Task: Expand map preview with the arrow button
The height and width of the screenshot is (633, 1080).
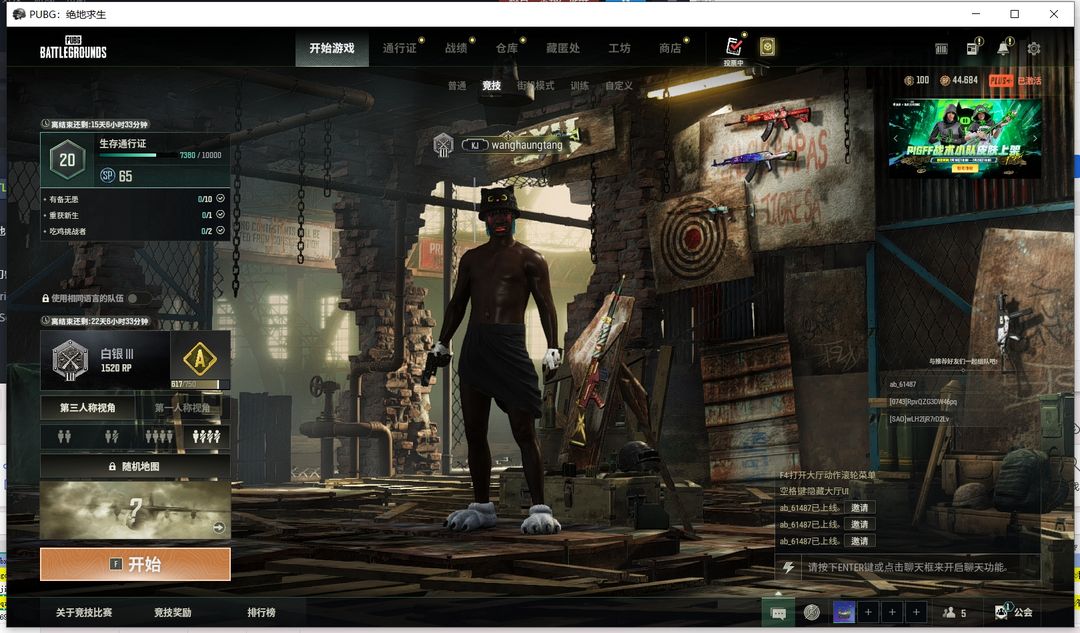Action: (x=219, y=528)
